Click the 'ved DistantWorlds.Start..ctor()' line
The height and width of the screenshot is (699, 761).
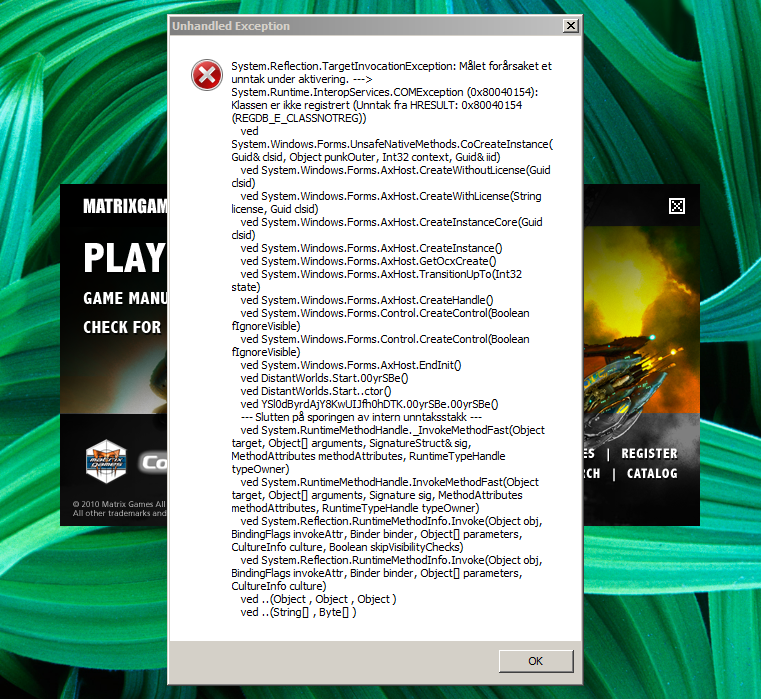[x=316, y=391]
